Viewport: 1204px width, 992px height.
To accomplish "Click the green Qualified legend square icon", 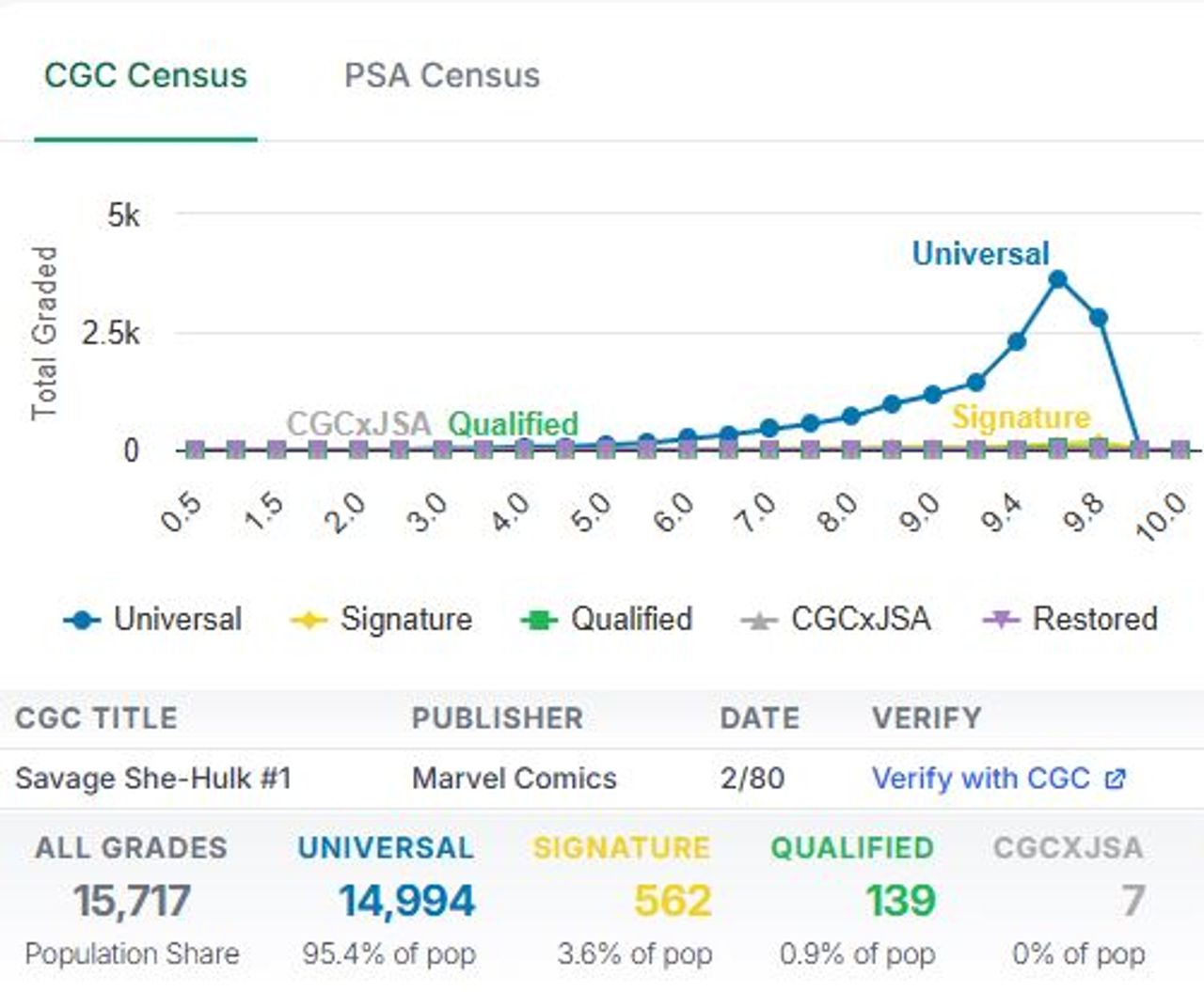I will tap(539, 621).
